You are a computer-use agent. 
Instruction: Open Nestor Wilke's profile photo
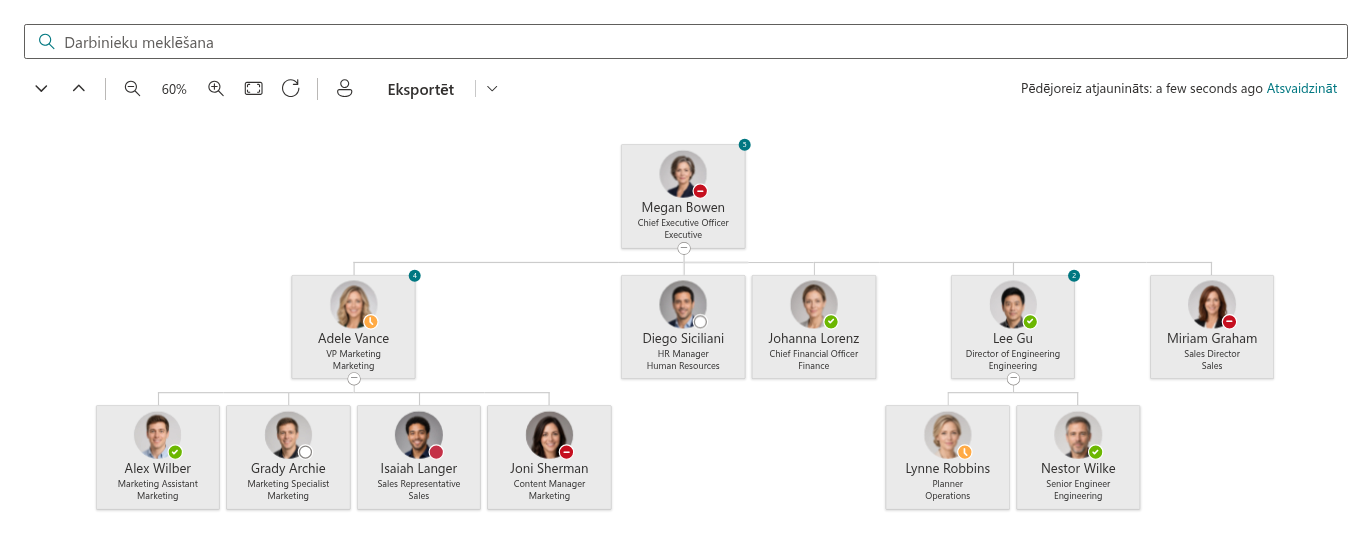(x=1078, y=435)
